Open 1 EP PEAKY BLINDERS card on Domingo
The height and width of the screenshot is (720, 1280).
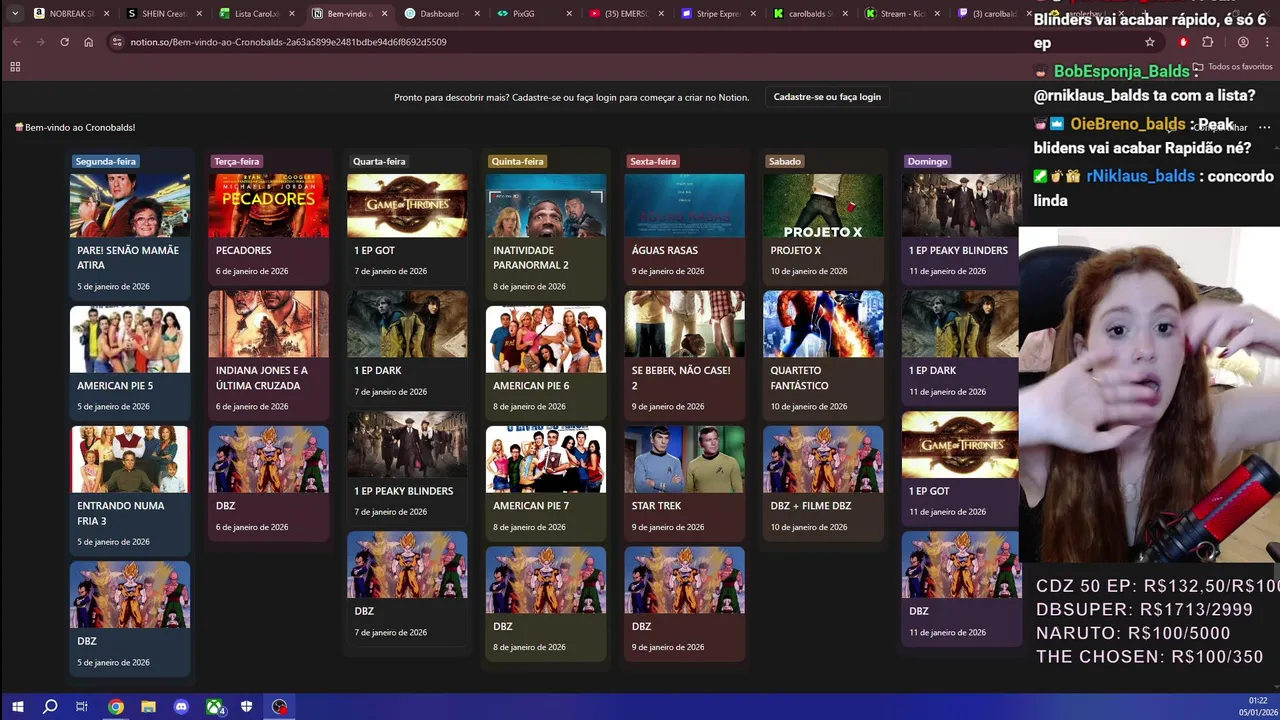coord(962,228)
